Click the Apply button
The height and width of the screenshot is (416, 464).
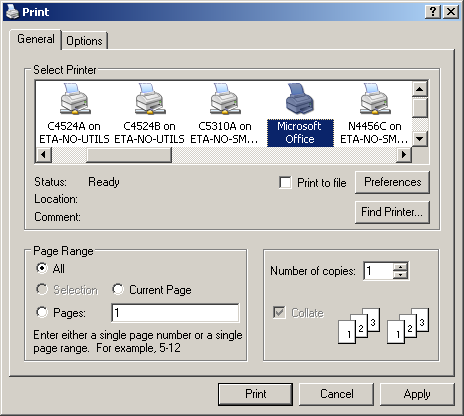pos(417,394)
